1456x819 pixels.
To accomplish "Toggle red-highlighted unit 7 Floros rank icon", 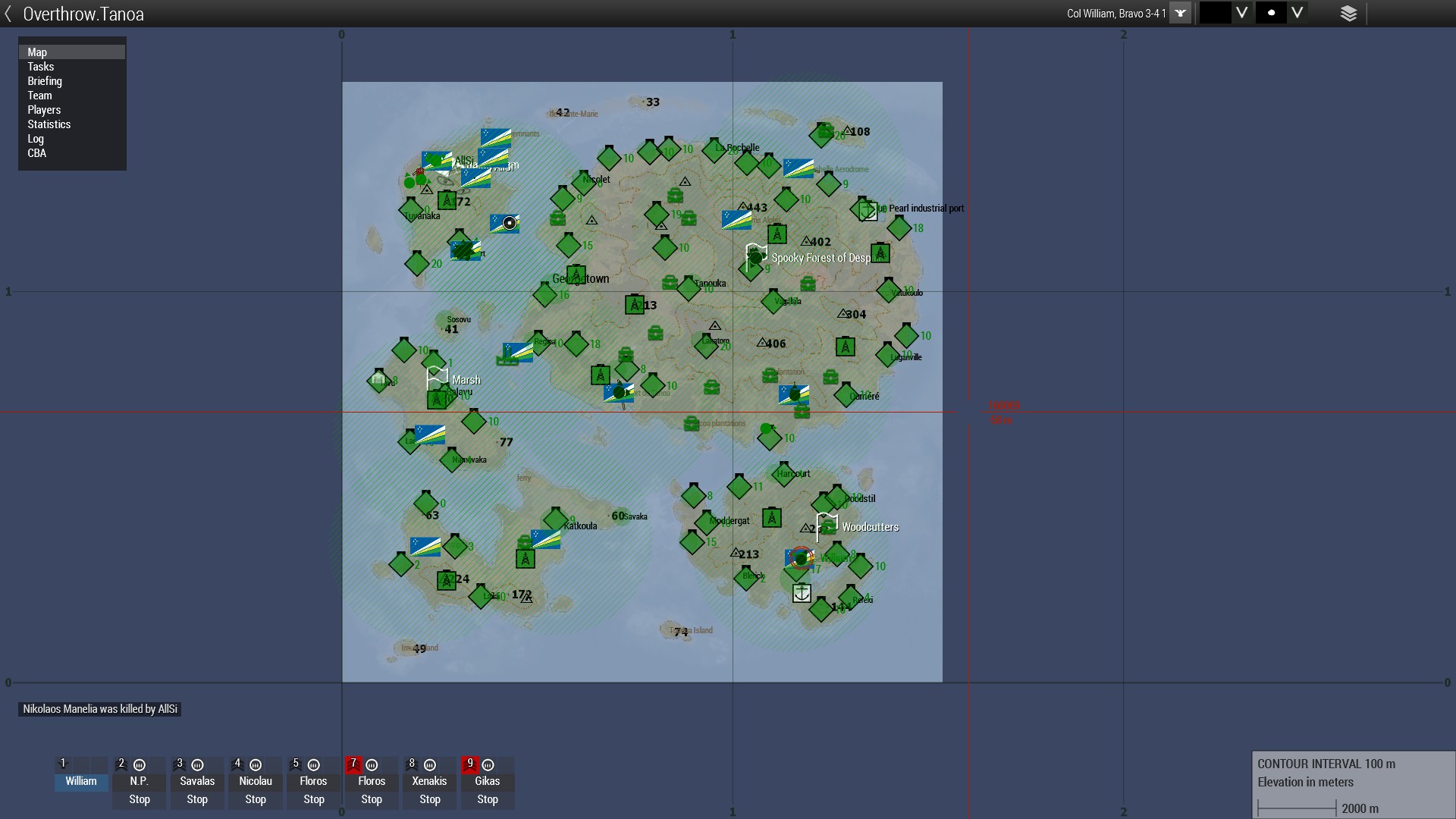I will point(353,764).
